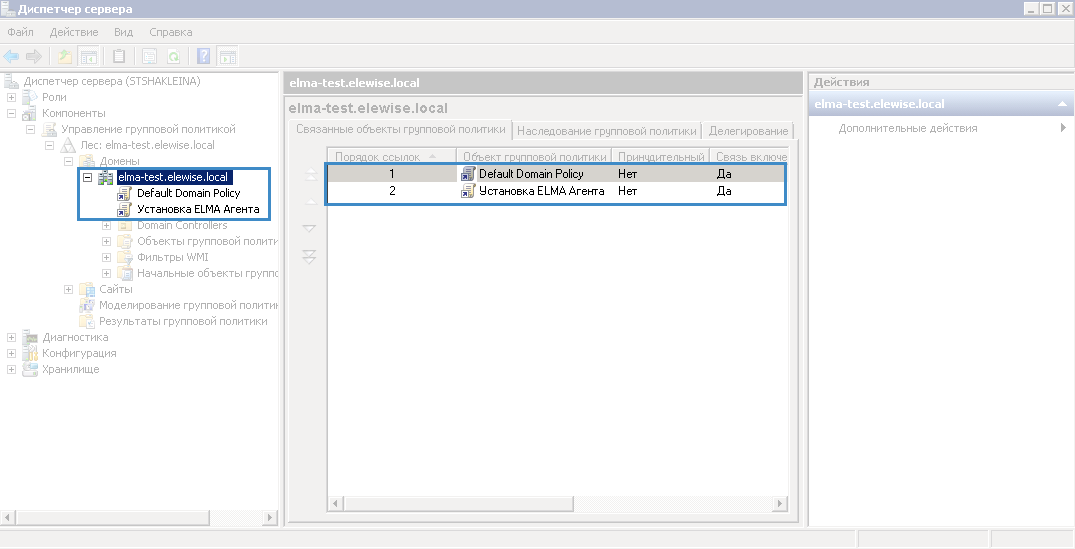Move link down one position arrow
The height and width of the screenshot is (549, 1075).
pyautogui.click(x=310, y=228)
